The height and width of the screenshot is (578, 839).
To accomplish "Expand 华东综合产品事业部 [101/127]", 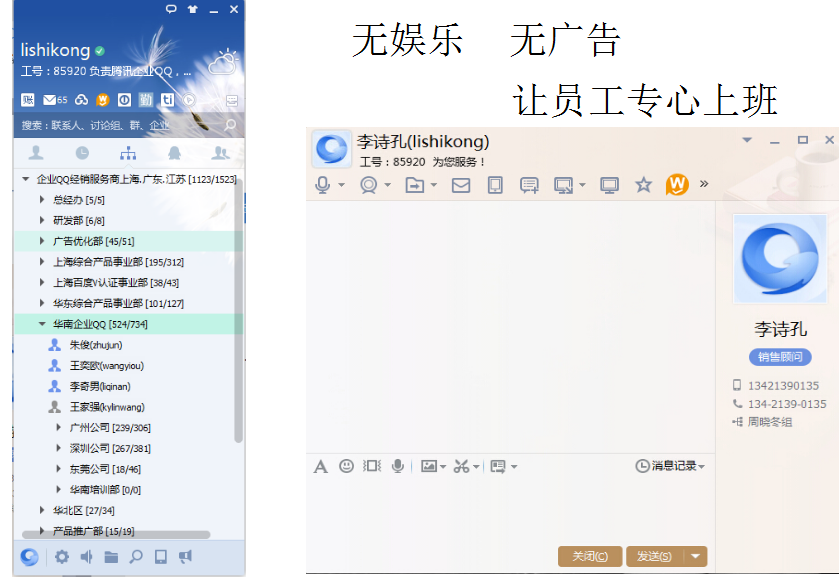I will pos(42,303).
